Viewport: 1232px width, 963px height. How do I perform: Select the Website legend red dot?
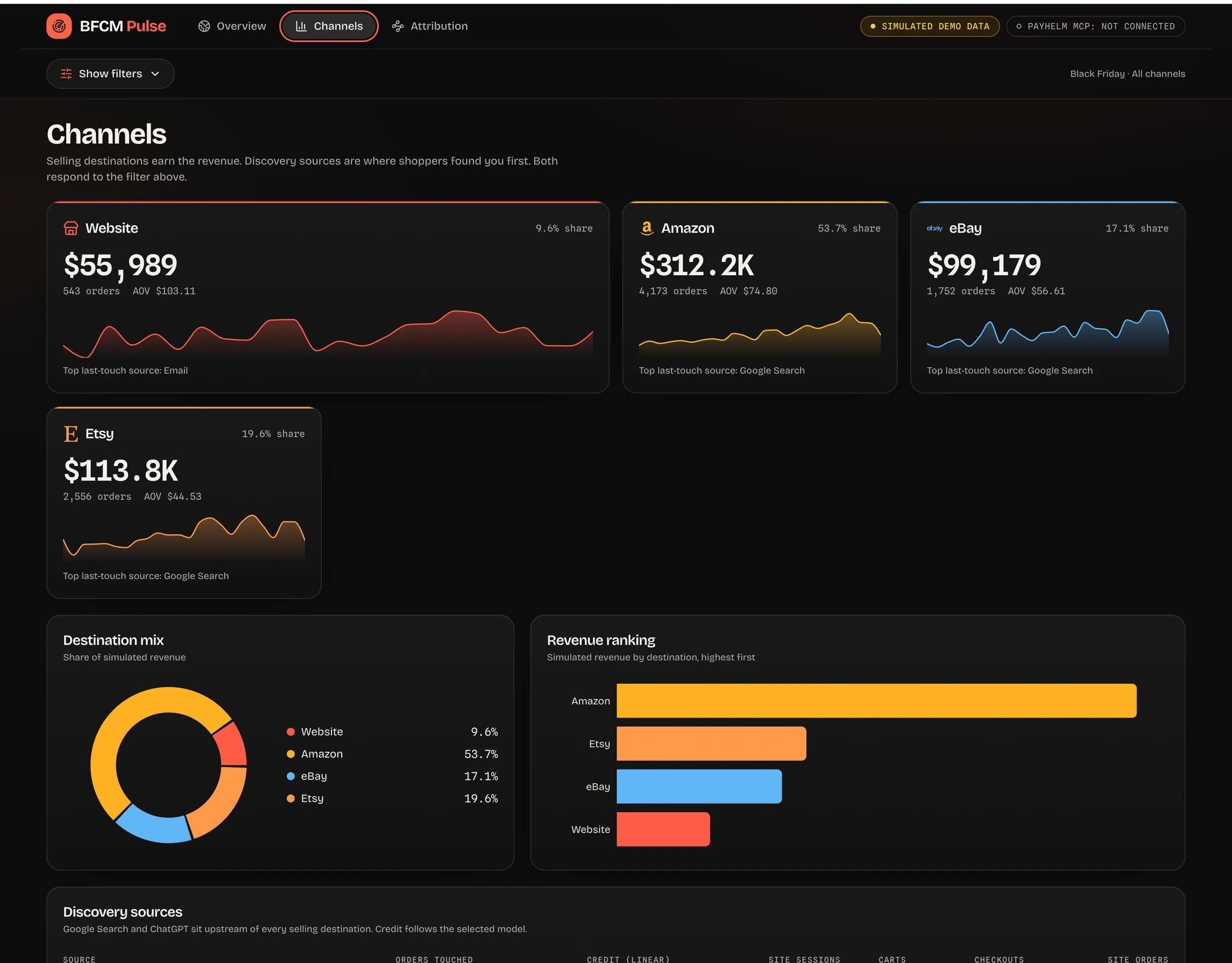(291, 731)
